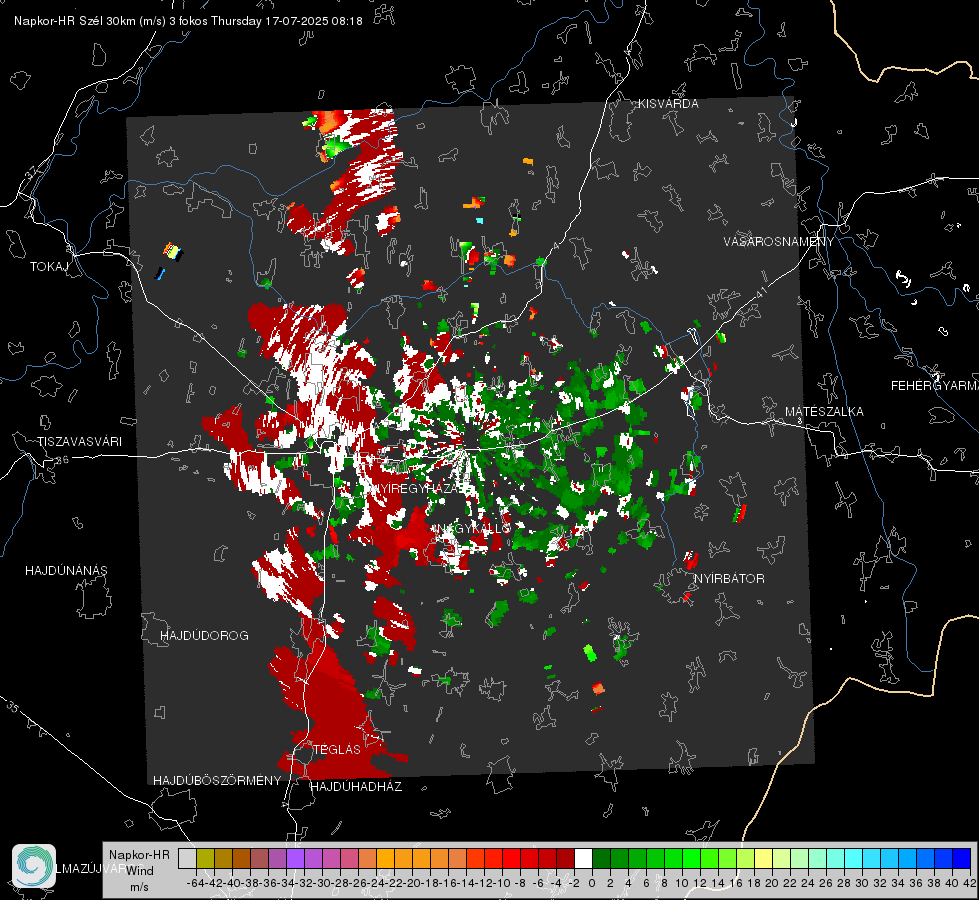979x900 pixels.
Task: Click the VÁSÁROSNAMÉNY town label
Action: coord(779,242)
